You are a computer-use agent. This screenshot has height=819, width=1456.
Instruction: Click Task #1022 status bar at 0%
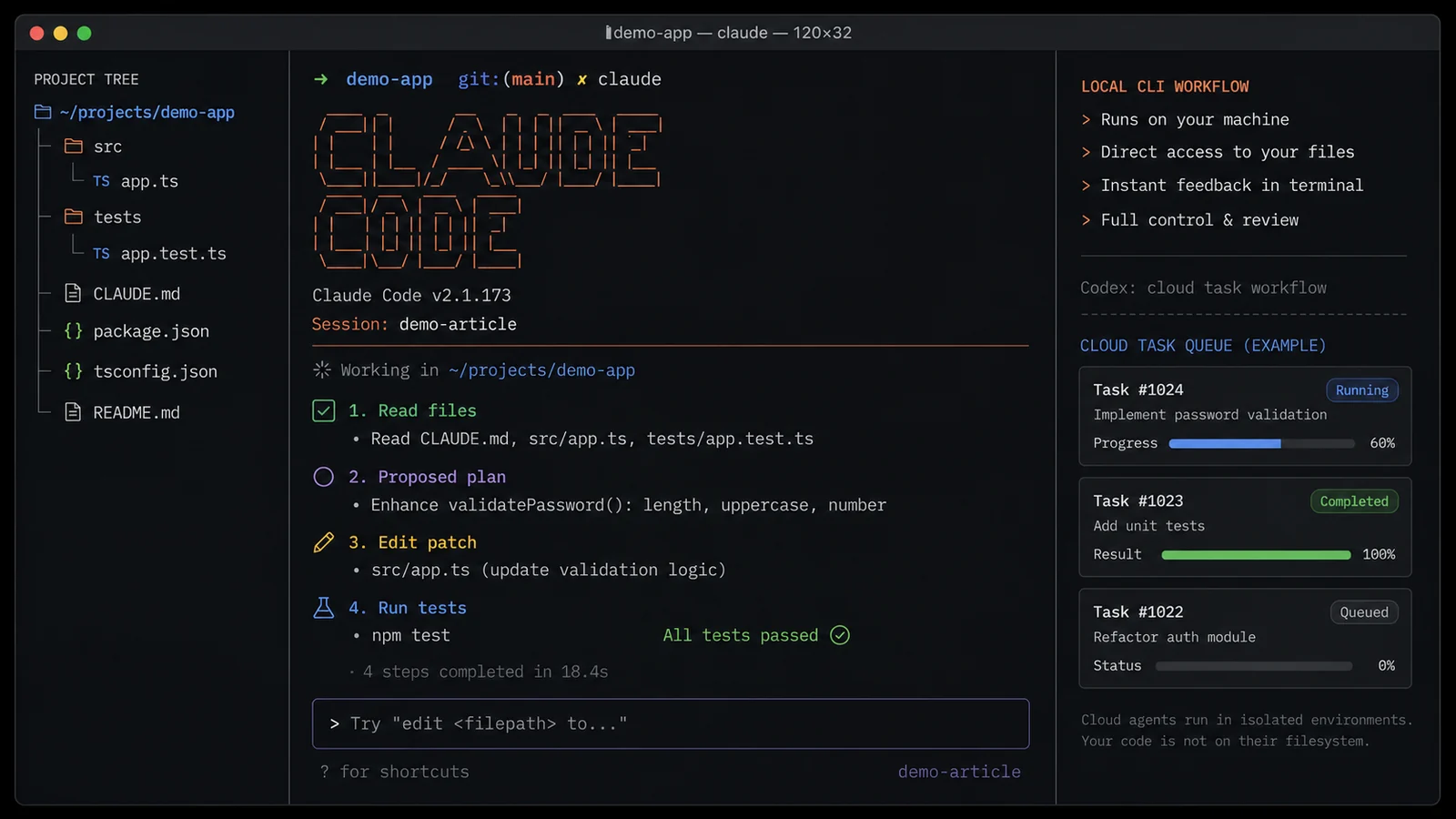point(1254,666)
